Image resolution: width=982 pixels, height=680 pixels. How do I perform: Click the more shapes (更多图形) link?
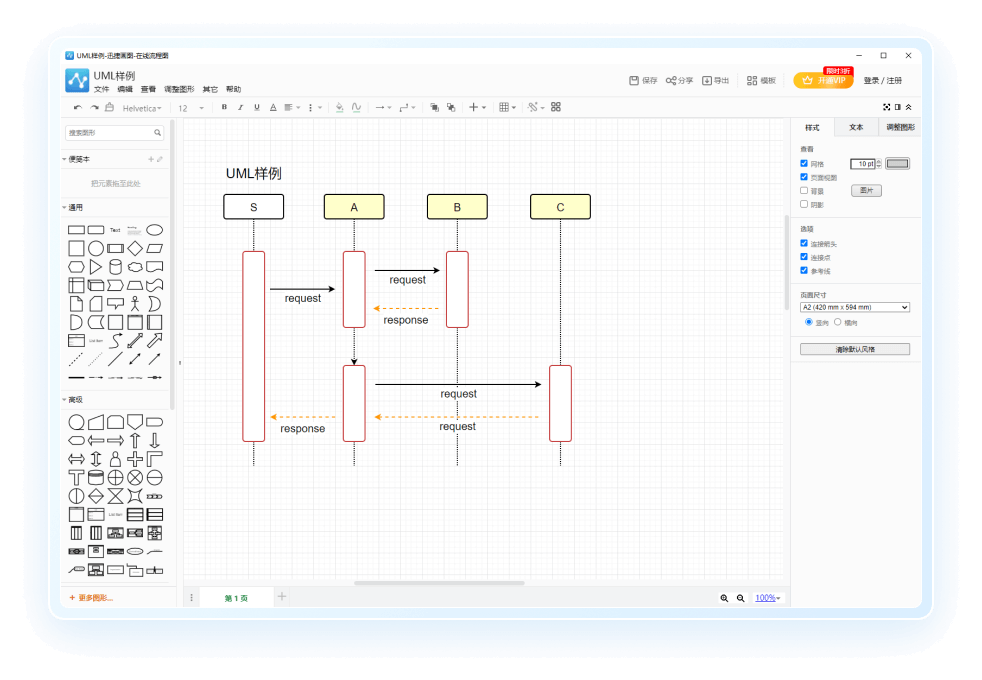(x=91, y=597)
